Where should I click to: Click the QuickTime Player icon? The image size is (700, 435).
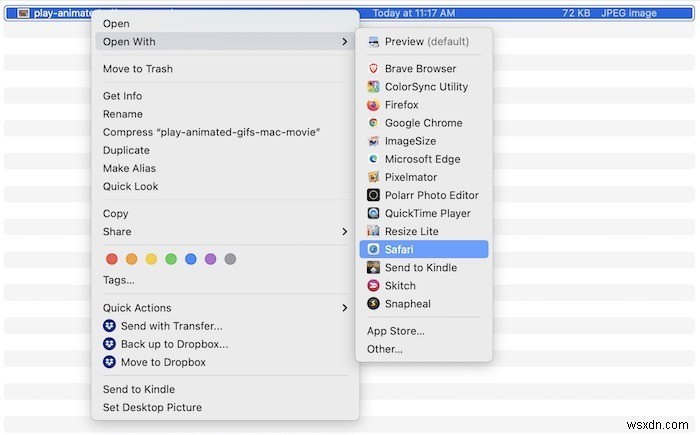click(x=374, y=213)
